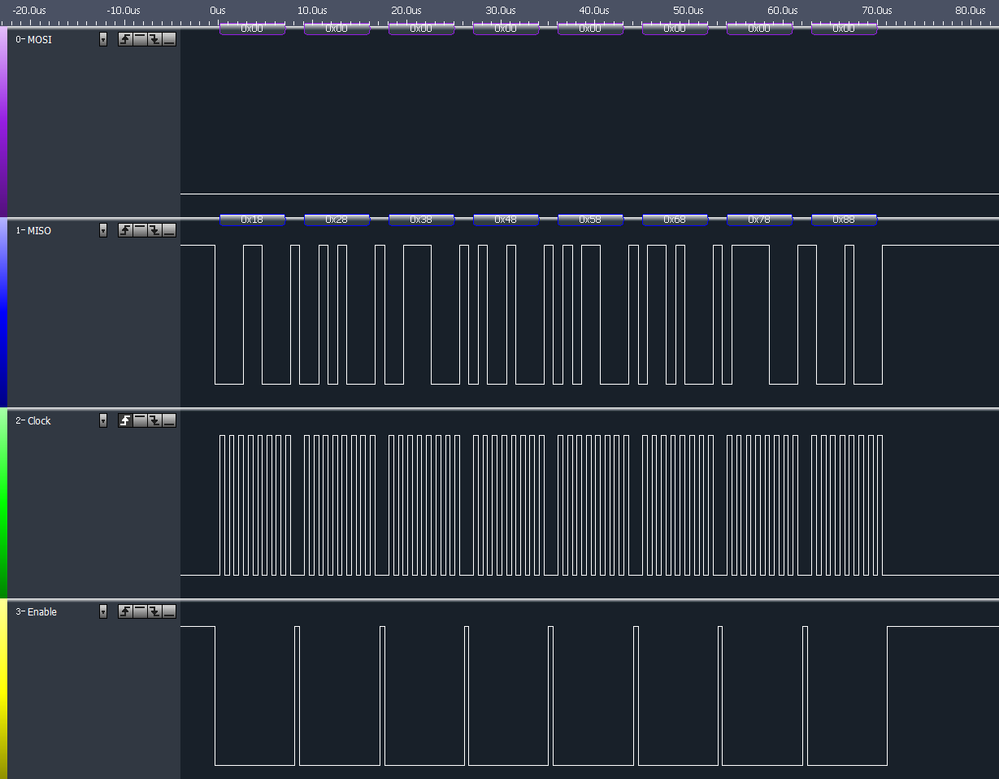Toggle high level trigger on Clock channel
The width and height of the screenshot is (999, 779).
tap(139, 420)
